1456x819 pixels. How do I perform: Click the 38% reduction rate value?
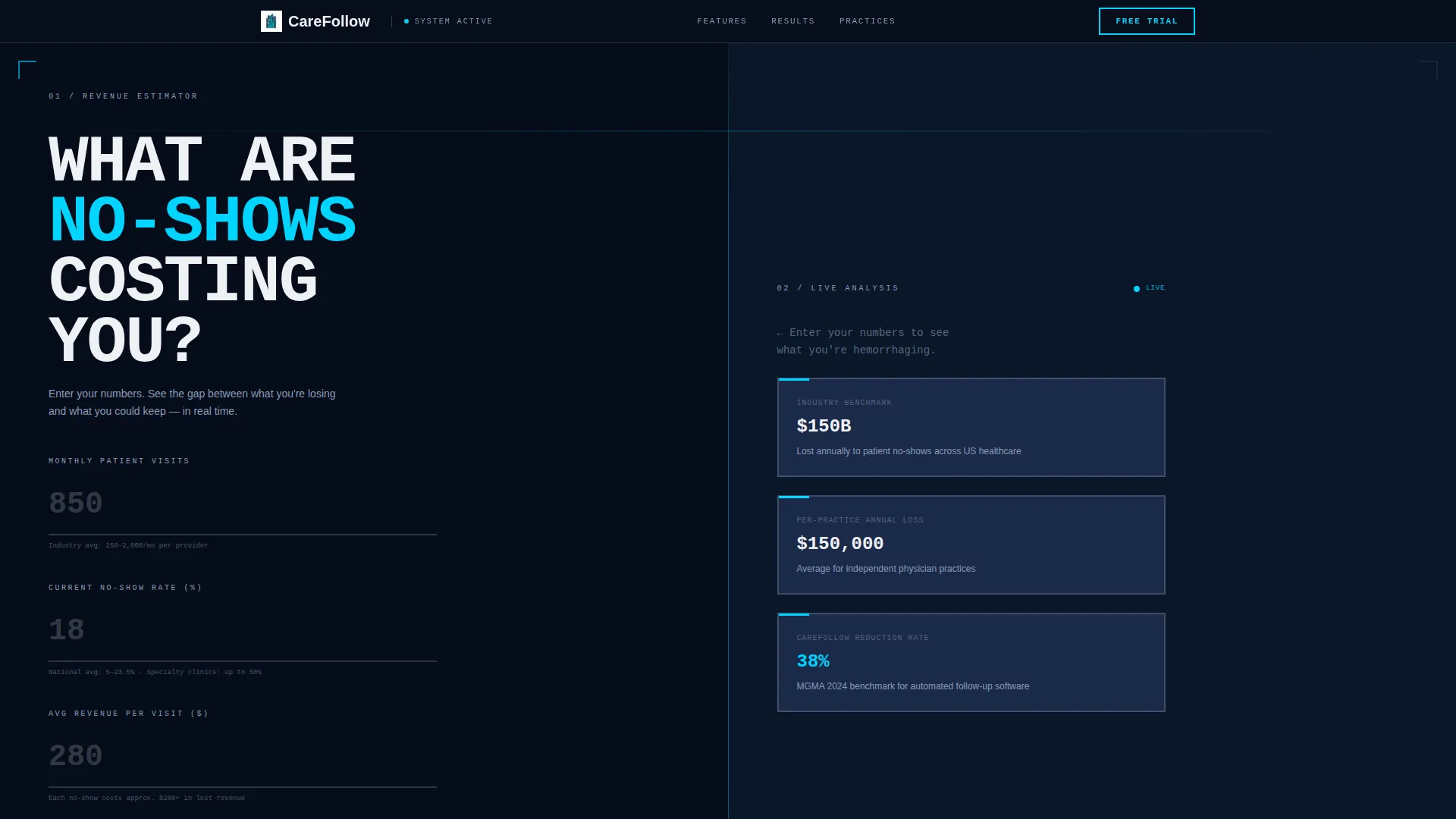coord(813,661)
